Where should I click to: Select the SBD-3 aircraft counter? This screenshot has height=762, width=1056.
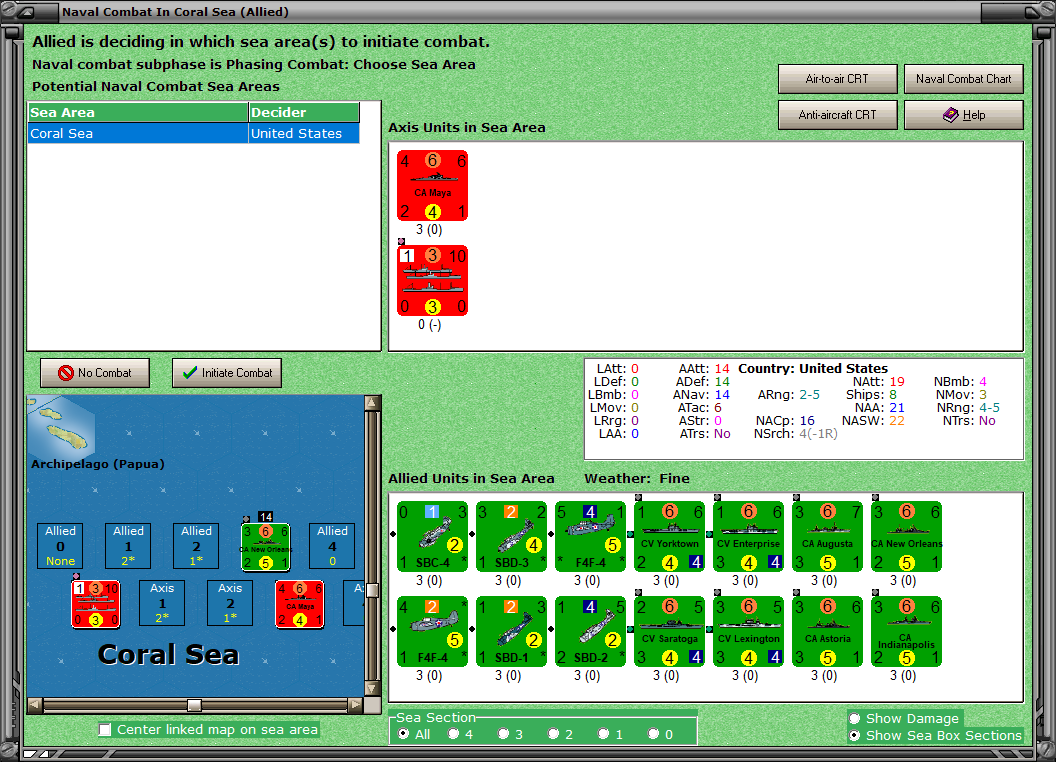511,536
